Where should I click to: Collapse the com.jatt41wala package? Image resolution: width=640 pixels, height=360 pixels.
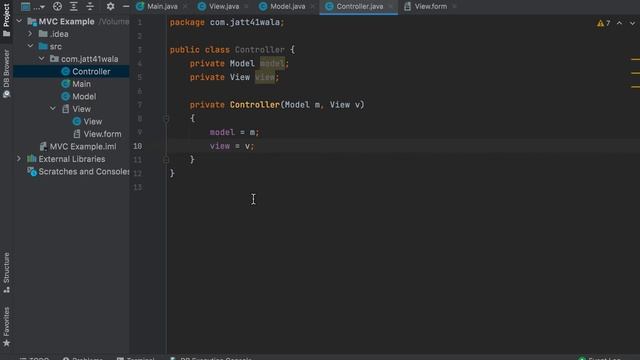[x=42, y=59]
